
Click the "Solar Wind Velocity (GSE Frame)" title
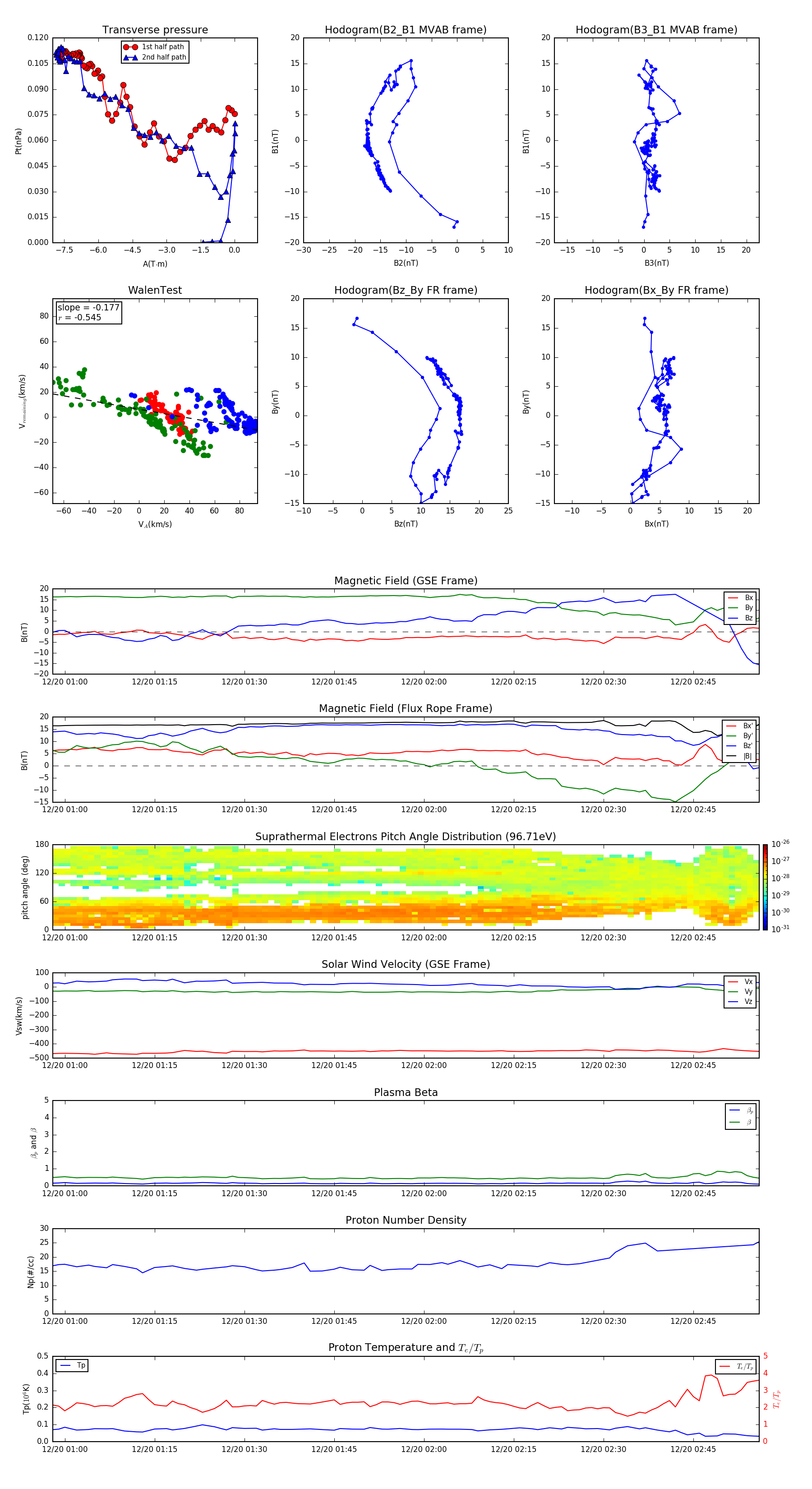pos(406,964)
